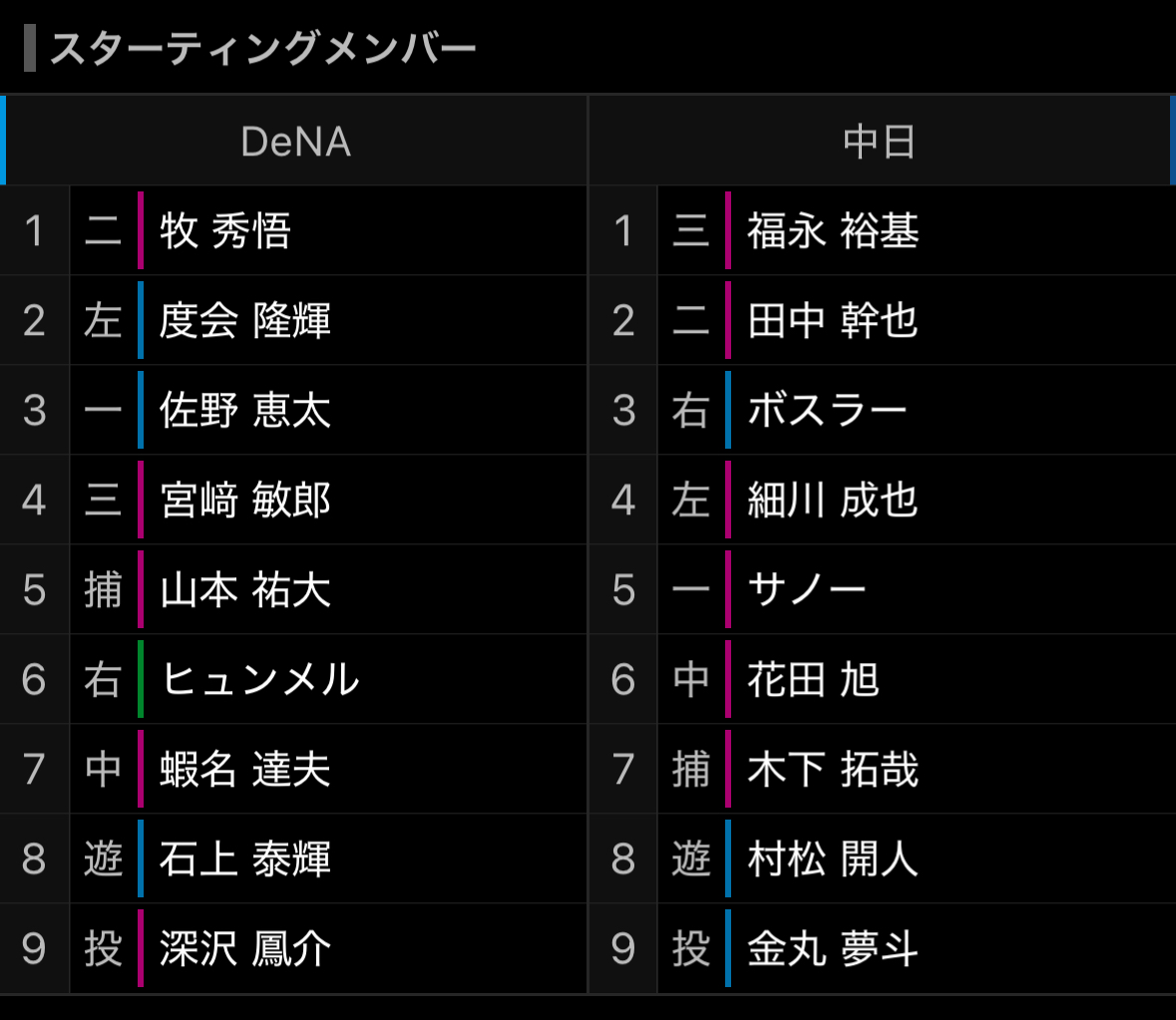This screenshot has width=1176, height=1020.
Task: Open 細川 成也 player page
Action: coord(833,501)
